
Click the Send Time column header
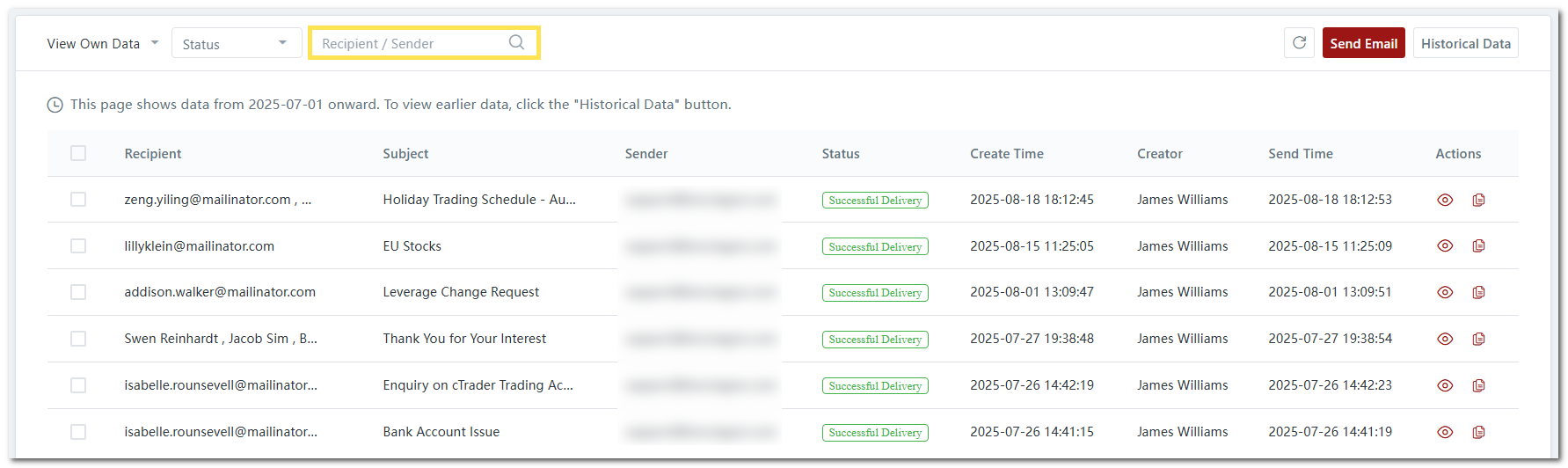[1300, 153]
